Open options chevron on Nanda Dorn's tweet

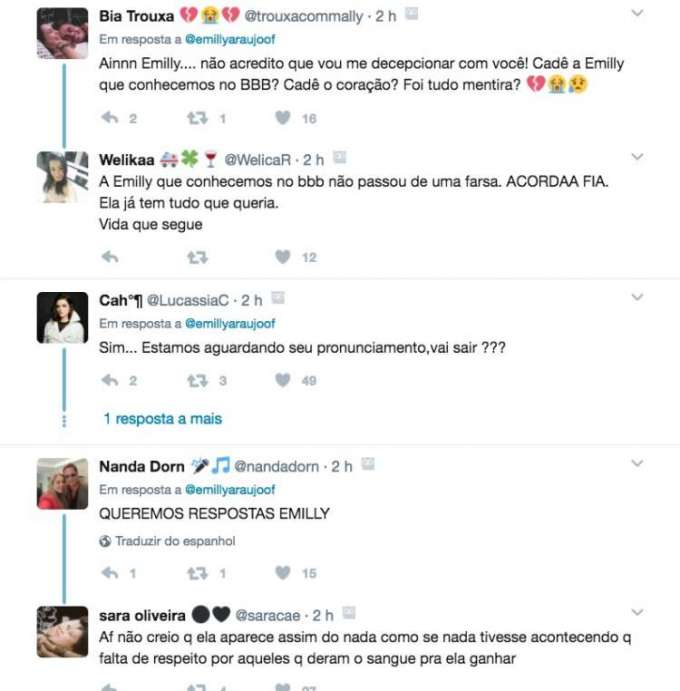637,463
